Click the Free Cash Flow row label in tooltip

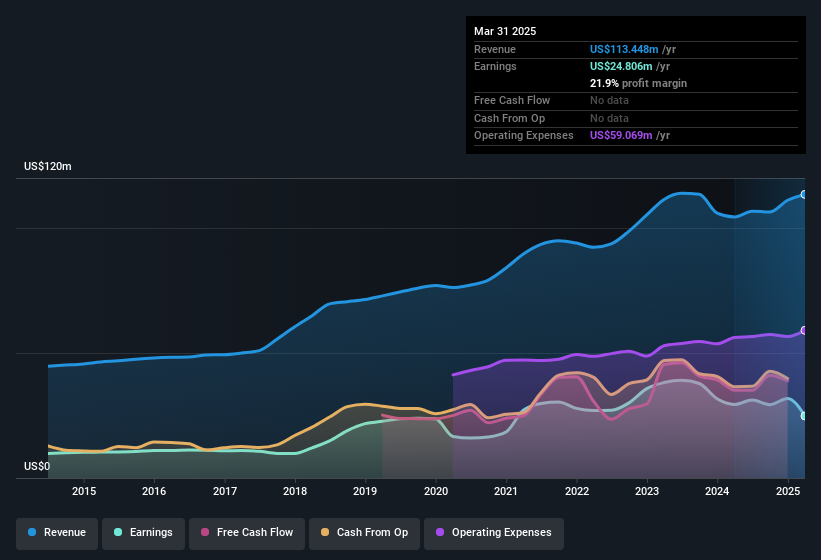pos(512,100)
